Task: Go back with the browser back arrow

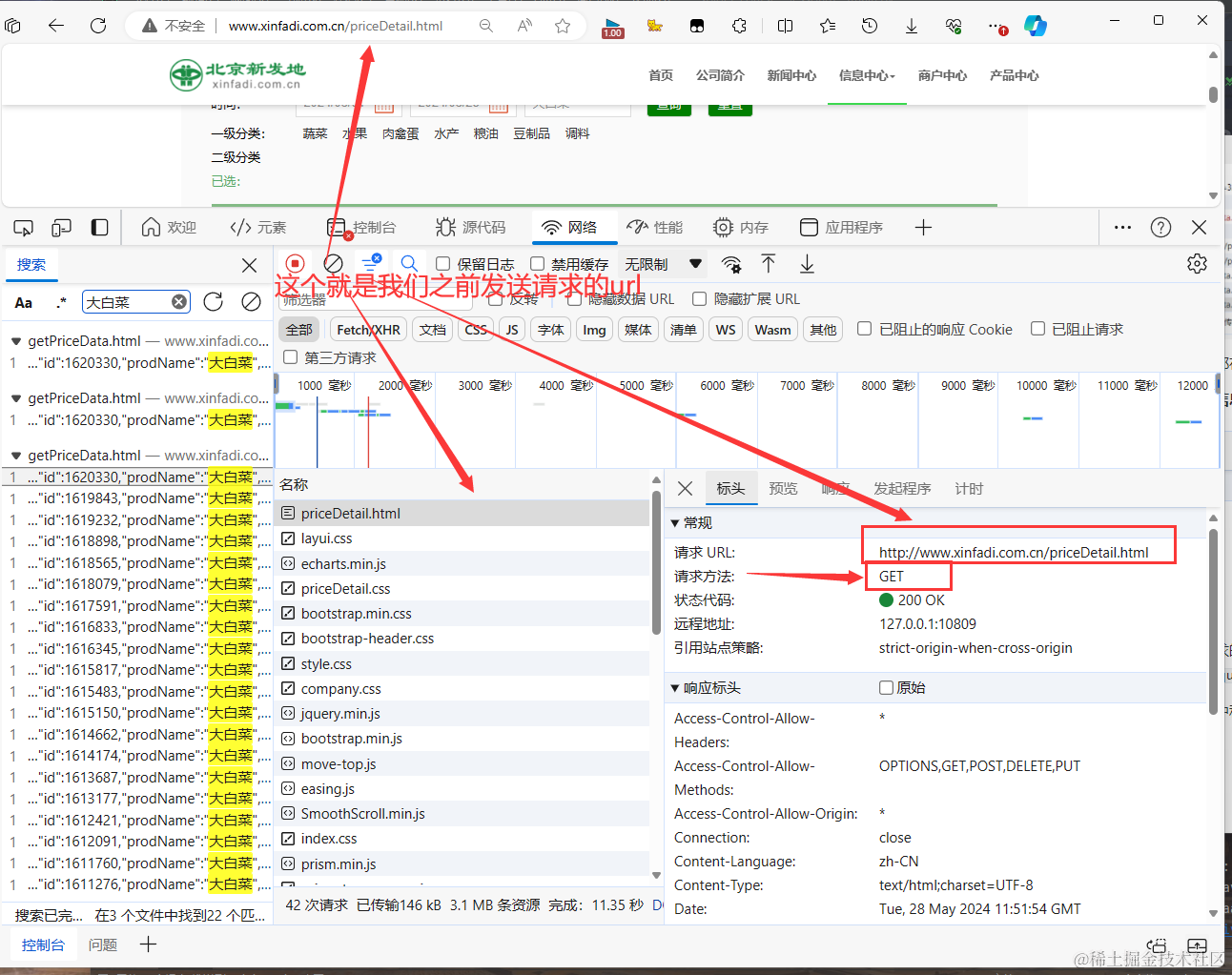Action: 56,26
